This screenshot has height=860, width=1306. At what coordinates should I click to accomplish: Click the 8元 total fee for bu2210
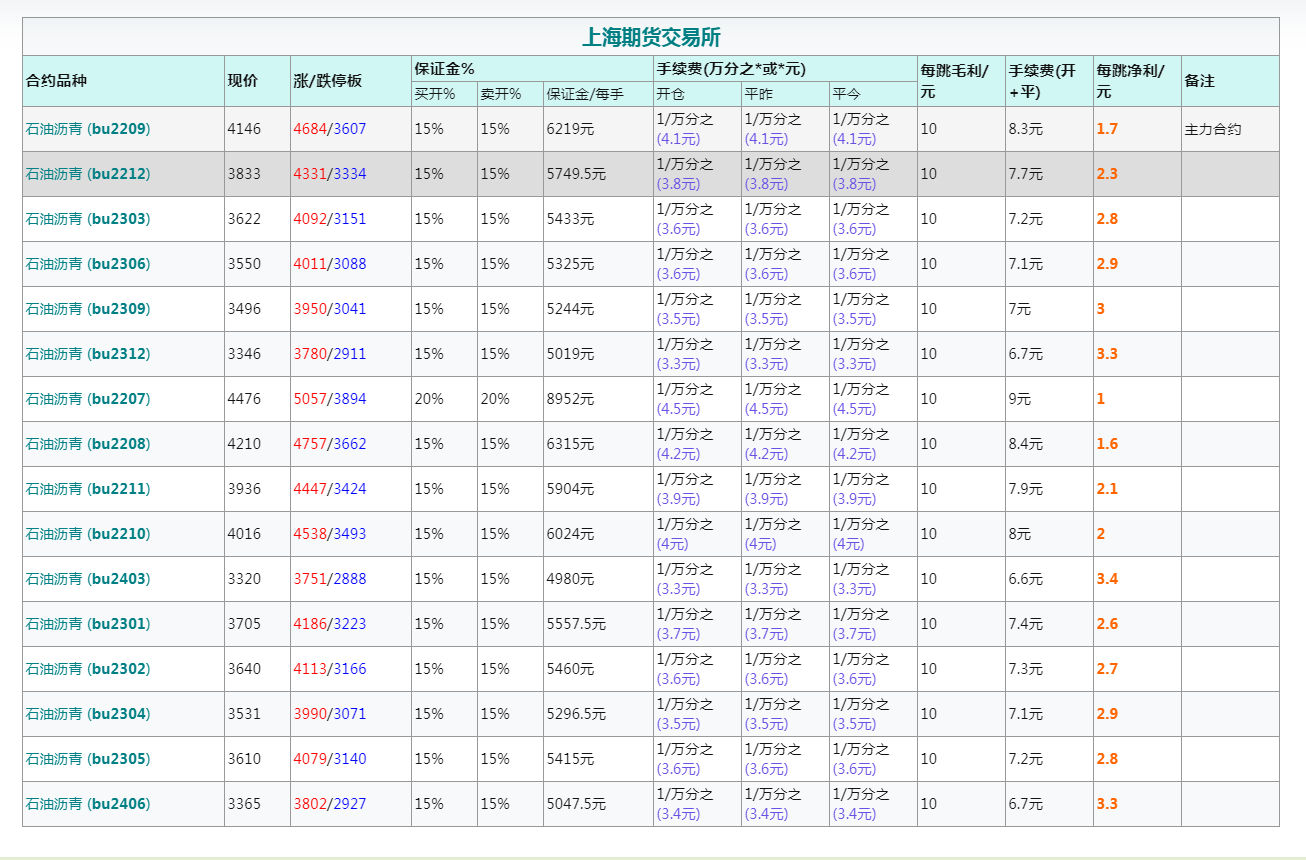tap(1020, 534)
